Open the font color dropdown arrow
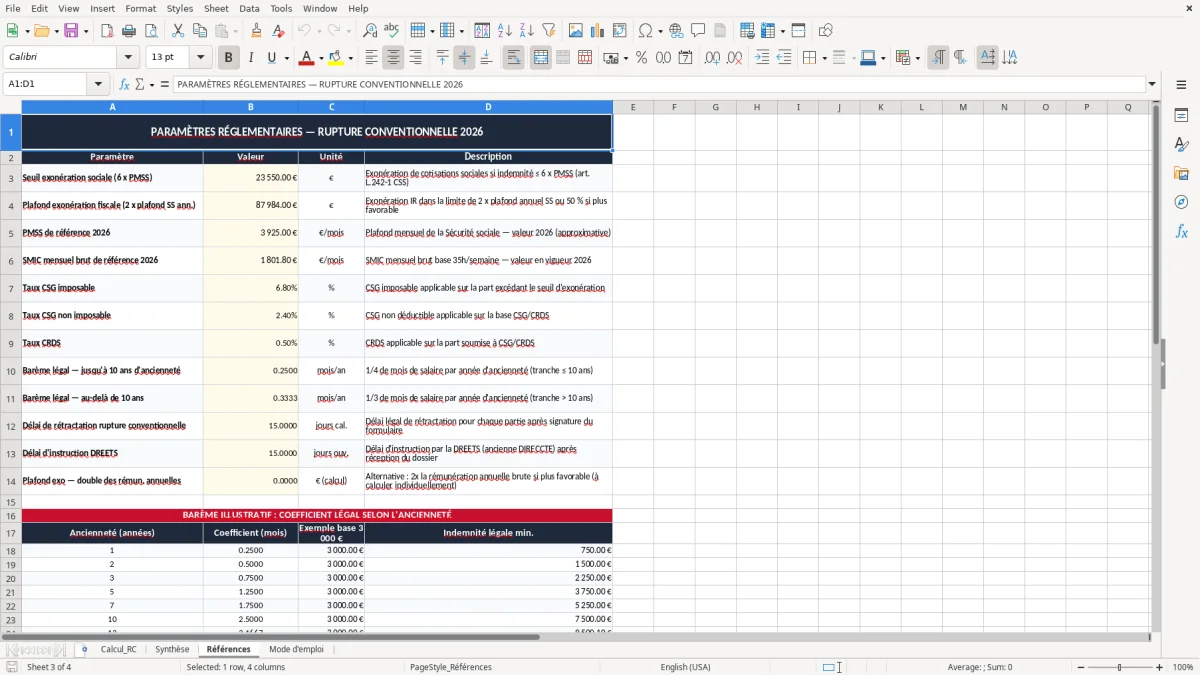This screenshot has width=1200, height=675. [322, 58]
